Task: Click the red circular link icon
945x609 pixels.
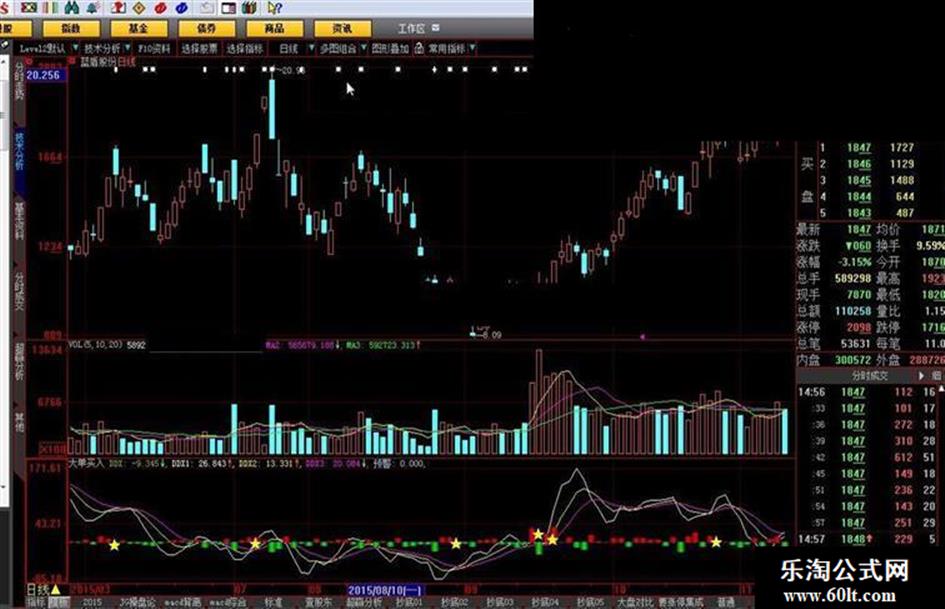Action: pyautogui.click(x=161, y=8)
